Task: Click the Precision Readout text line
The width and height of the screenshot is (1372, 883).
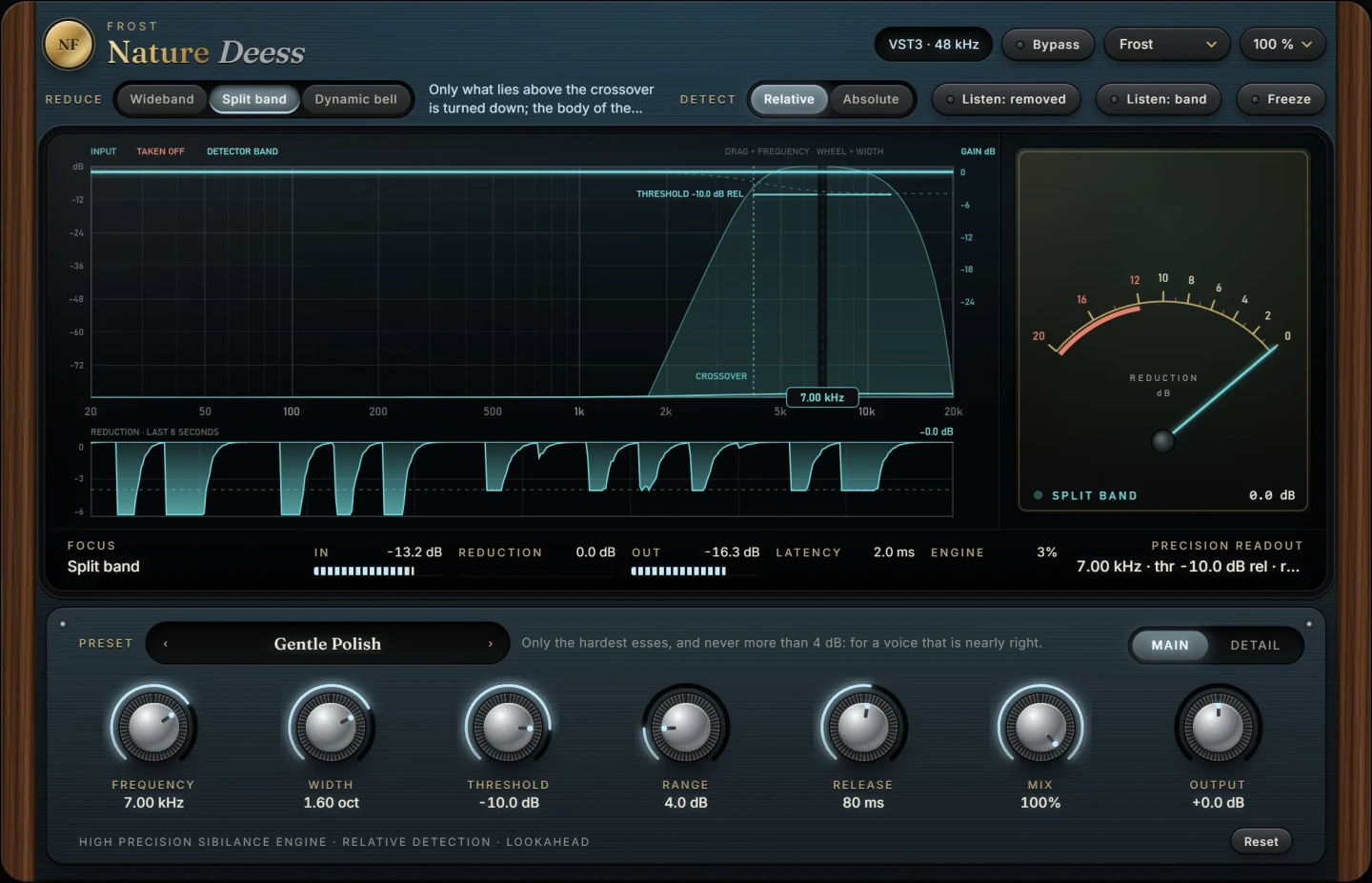Action: 1188,567
